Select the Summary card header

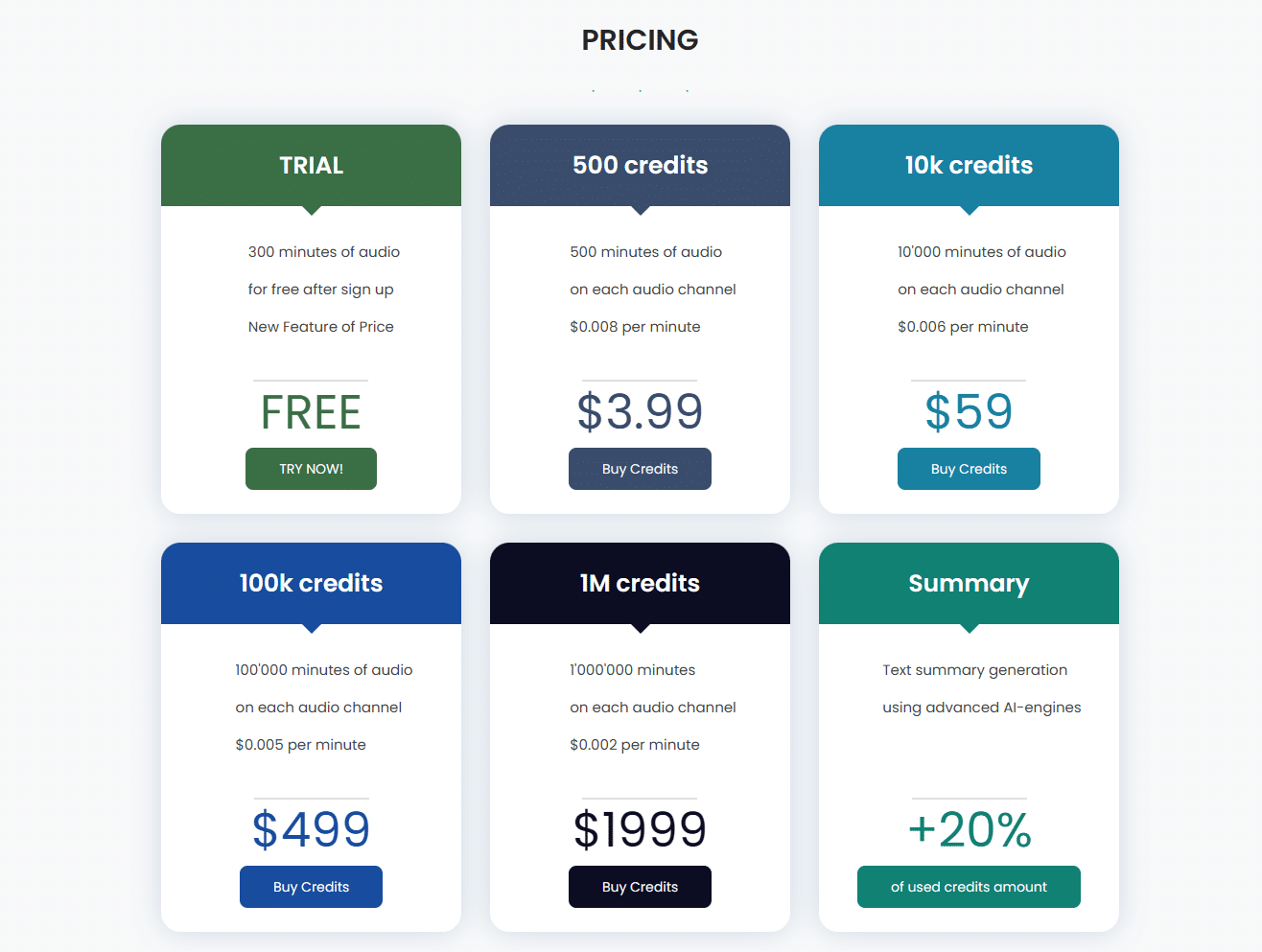(969, 583)
